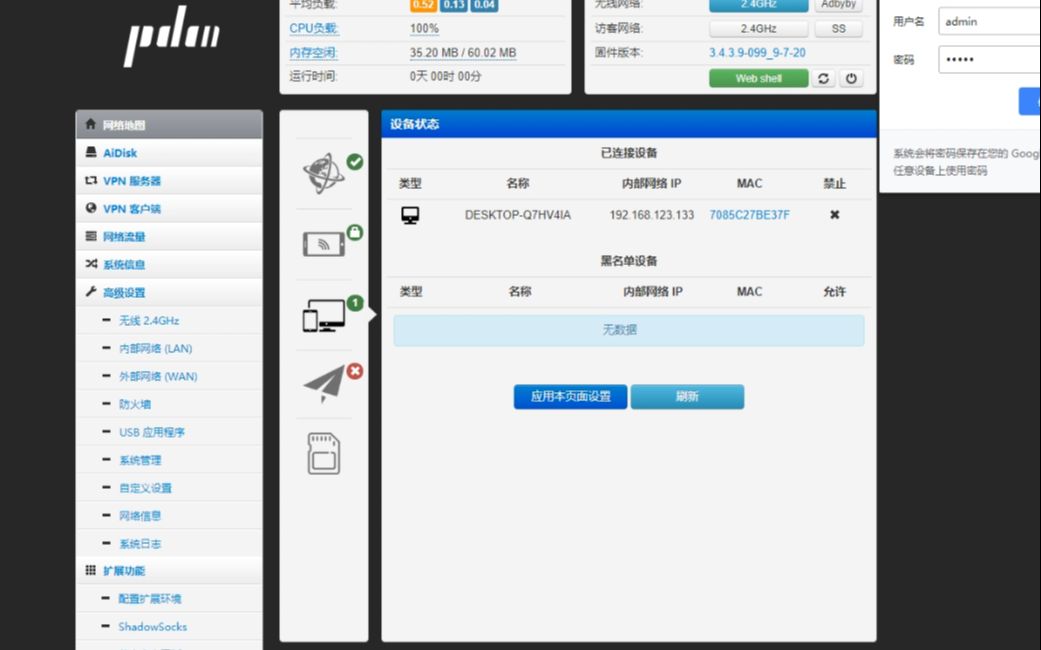Click the refresh icon beside Web shell
This screenshot has width=1041, height=650.
coord(822,77)
